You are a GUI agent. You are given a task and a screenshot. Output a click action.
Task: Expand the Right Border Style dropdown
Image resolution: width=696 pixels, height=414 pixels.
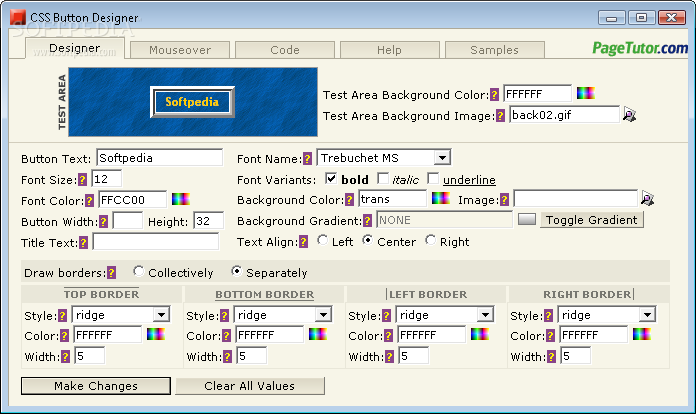coord(648,315)
